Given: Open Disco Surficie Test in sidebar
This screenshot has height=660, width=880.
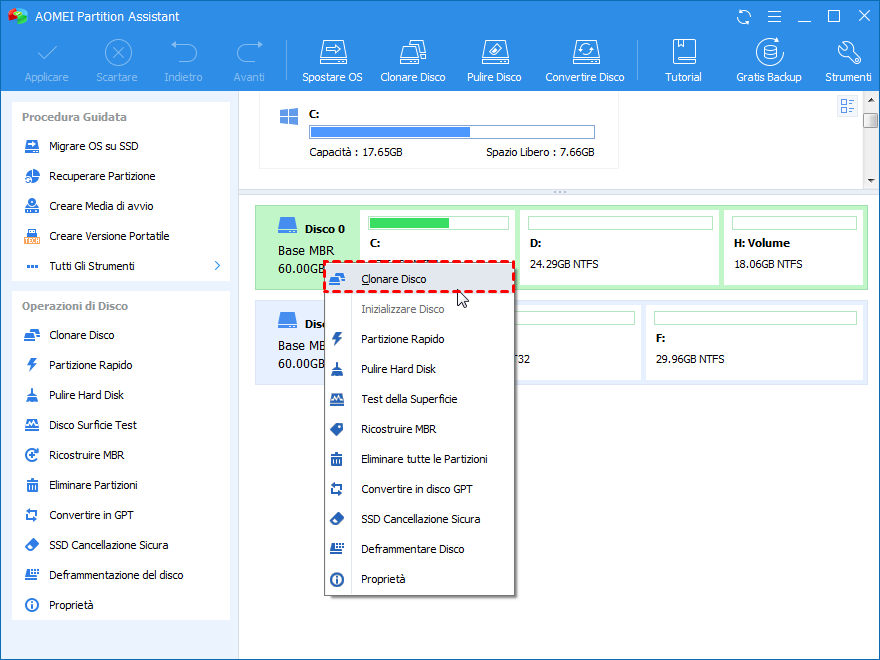Looking at the screenshot, I should pos(93,425).
